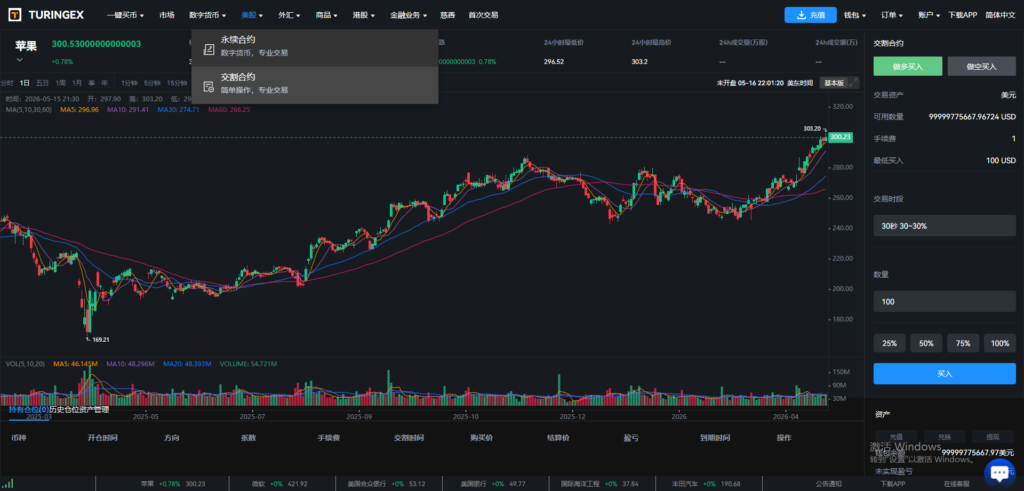Click the 数量 quantity input field

(x=944, y=302)
